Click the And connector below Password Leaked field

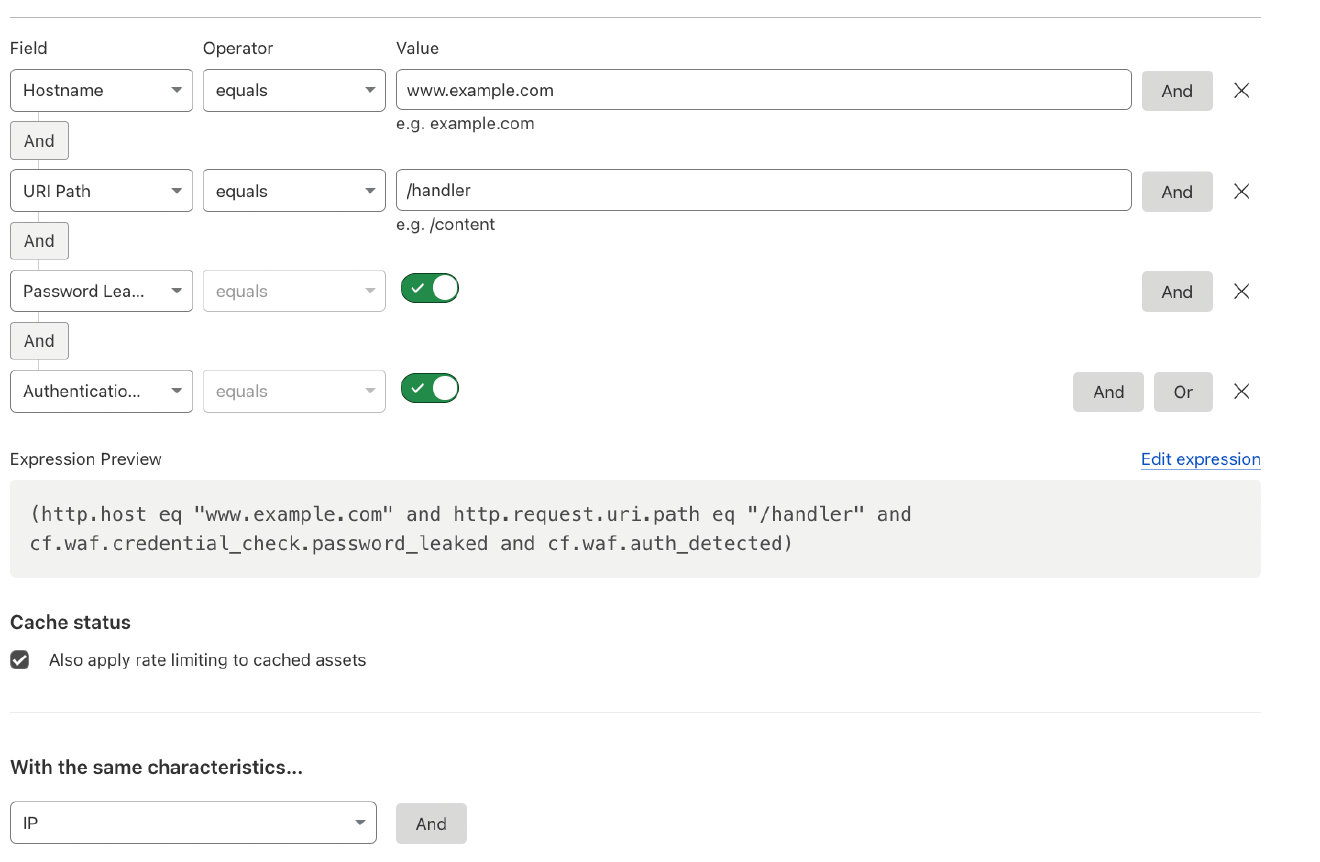(x=39, y=341)
